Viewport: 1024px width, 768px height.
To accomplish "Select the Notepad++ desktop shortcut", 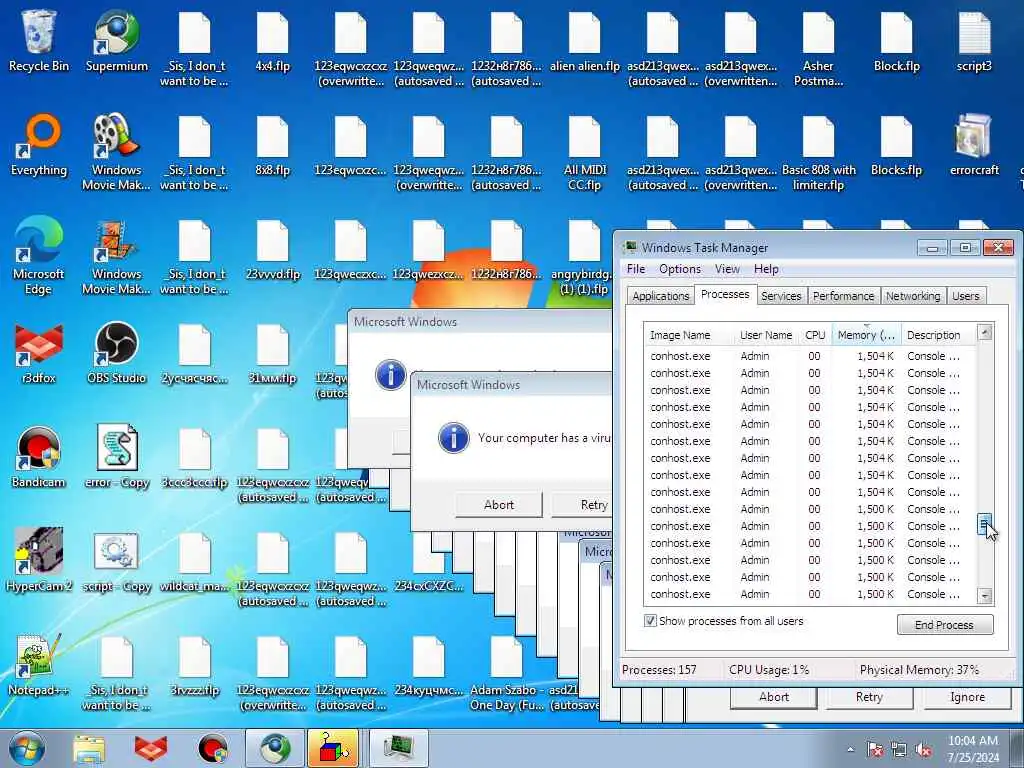I will click(x=39, y=665).
